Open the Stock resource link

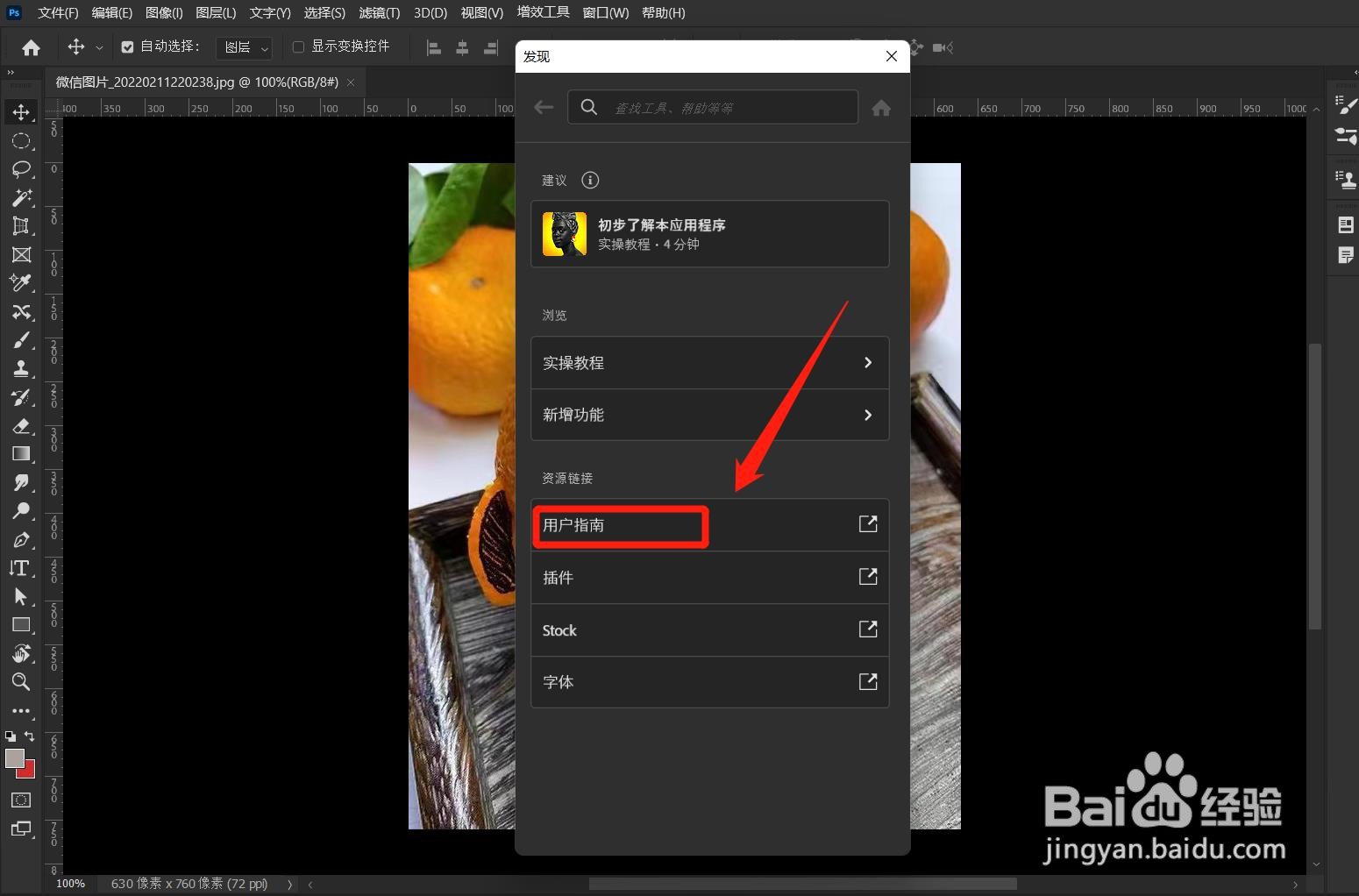click(x=709, y=630)
